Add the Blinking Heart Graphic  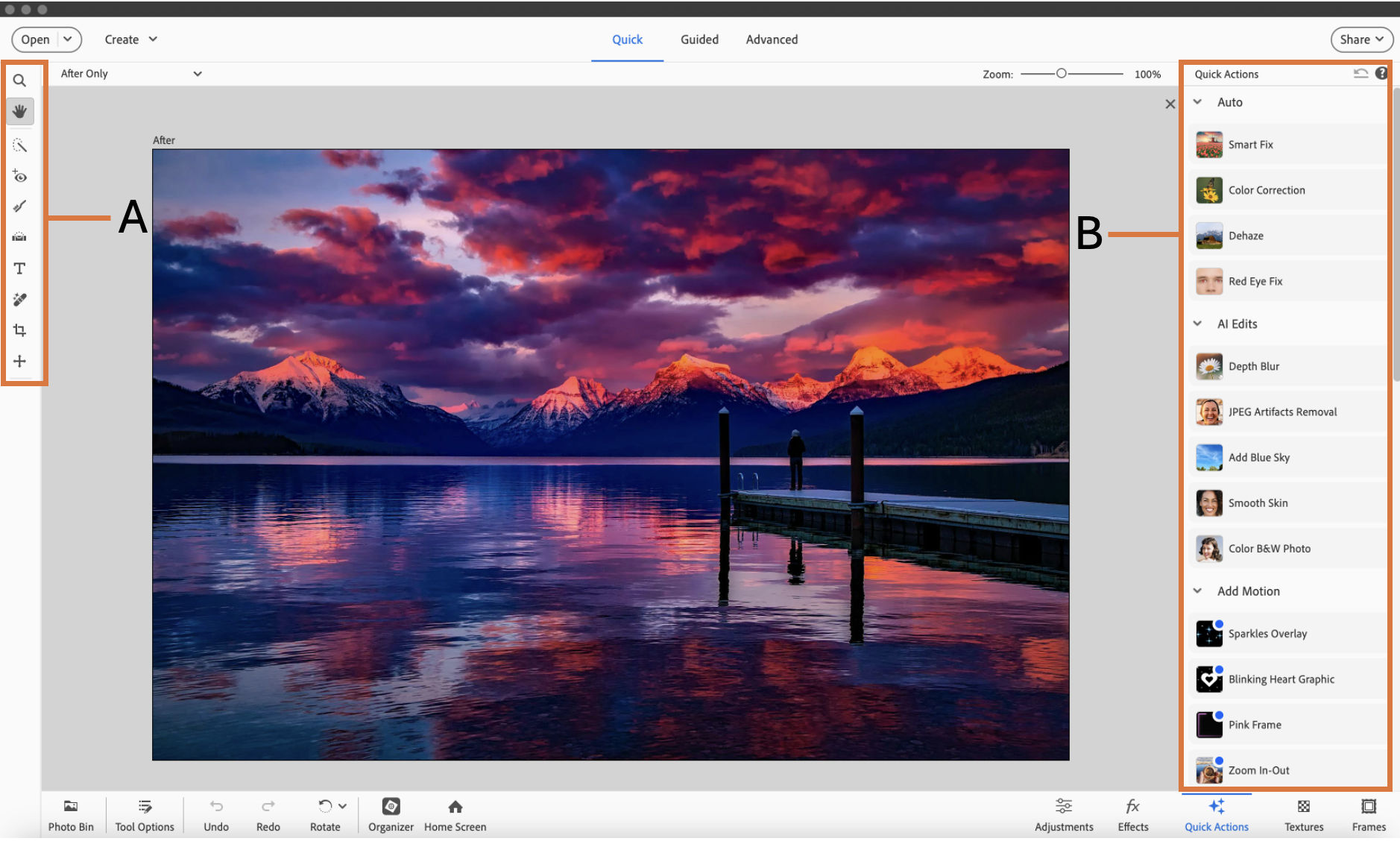coord(1288,679)
